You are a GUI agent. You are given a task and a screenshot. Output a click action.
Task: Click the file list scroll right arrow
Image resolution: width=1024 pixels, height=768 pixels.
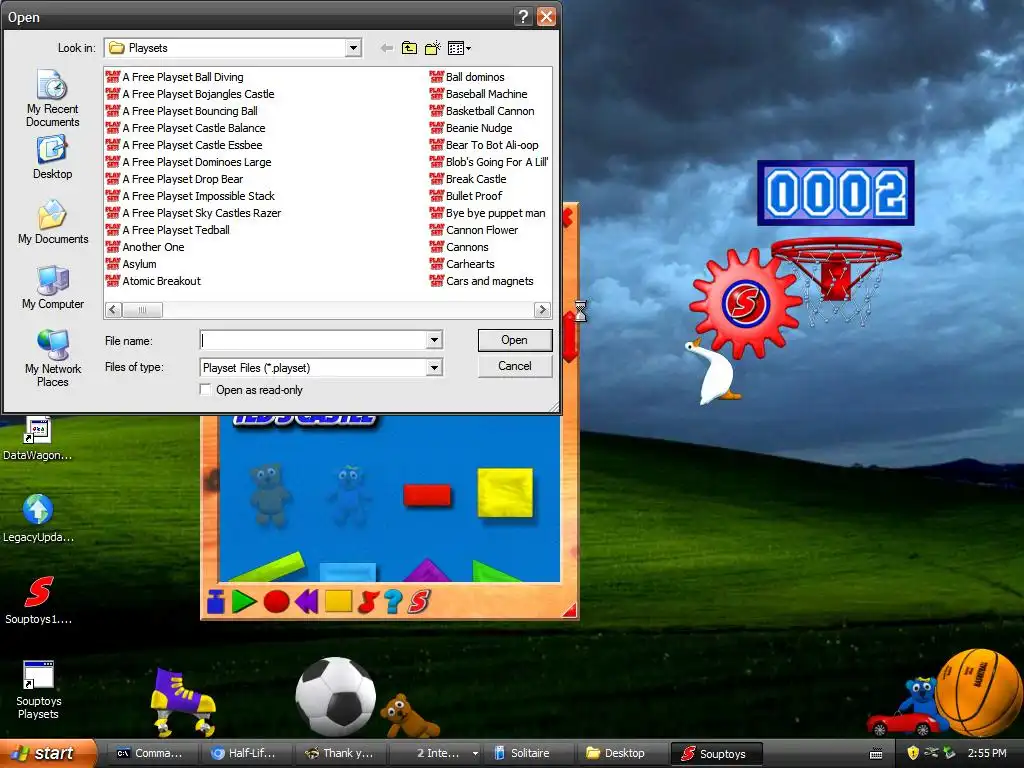(x=542, y=310)
